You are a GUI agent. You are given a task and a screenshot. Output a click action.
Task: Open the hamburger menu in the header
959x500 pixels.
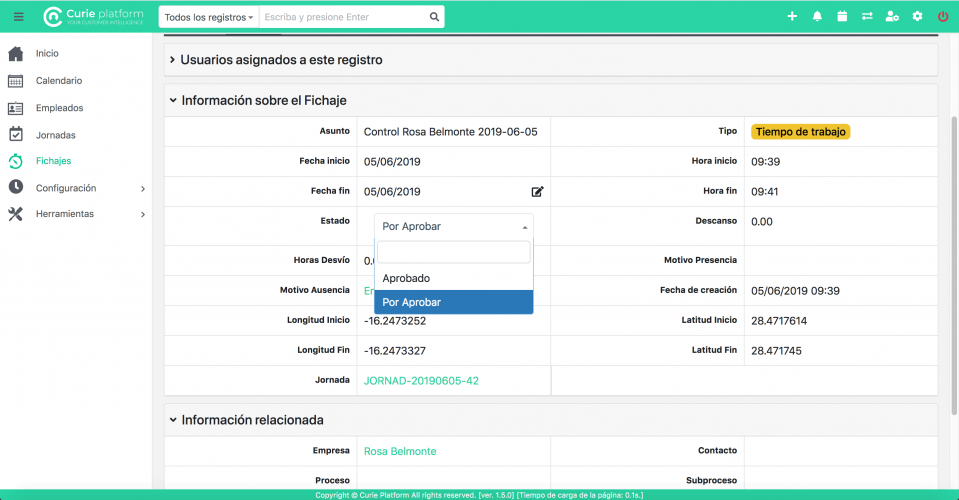(18, 16)
